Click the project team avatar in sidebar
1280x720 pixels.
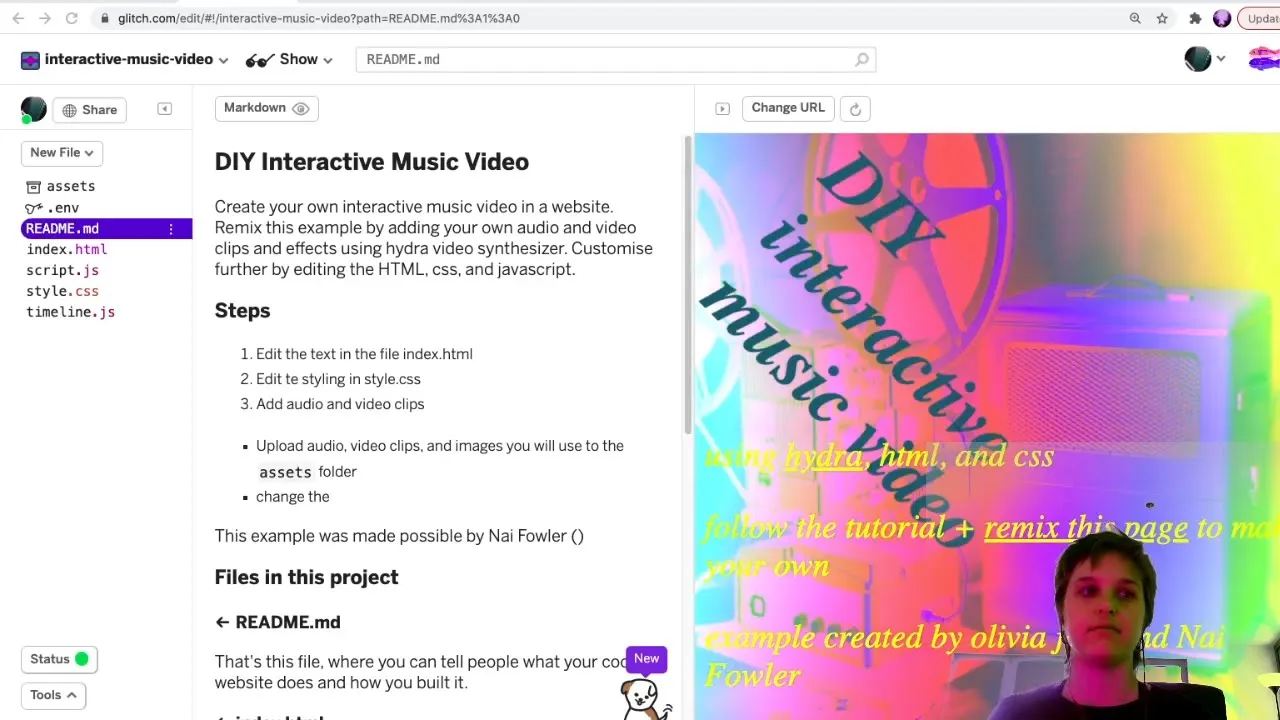[x=33, y=109]
